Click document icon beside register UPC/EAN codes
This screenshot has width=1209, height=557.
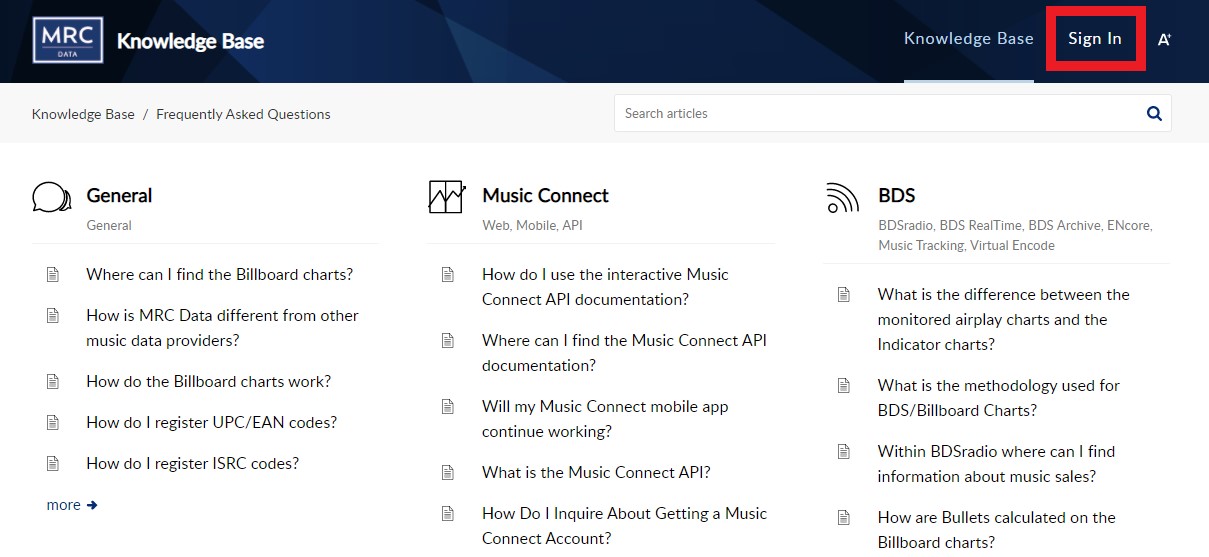click(53, 423)
